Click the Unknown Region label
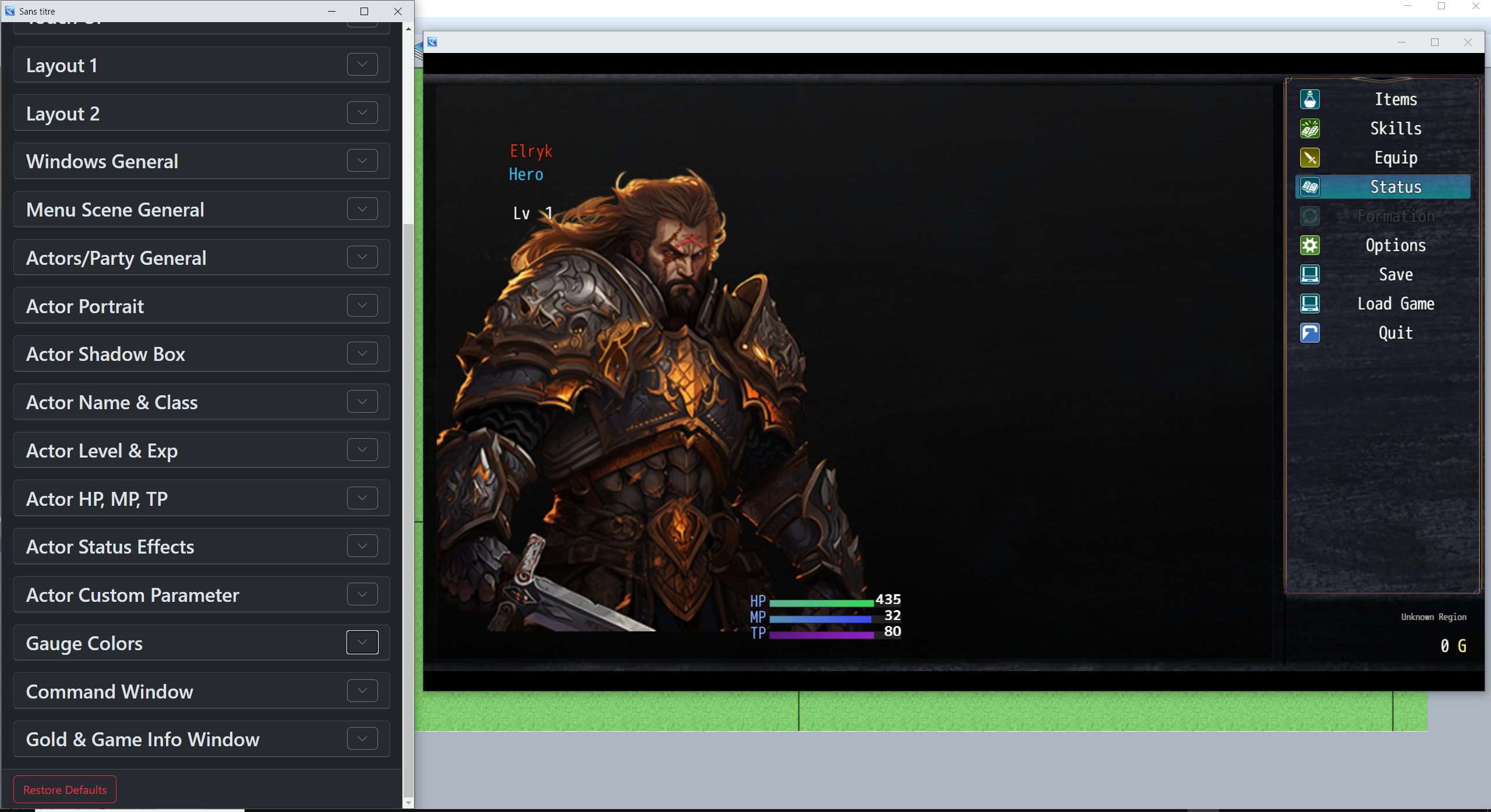This screenshot has height=812, width=1491. point(1433,617)
